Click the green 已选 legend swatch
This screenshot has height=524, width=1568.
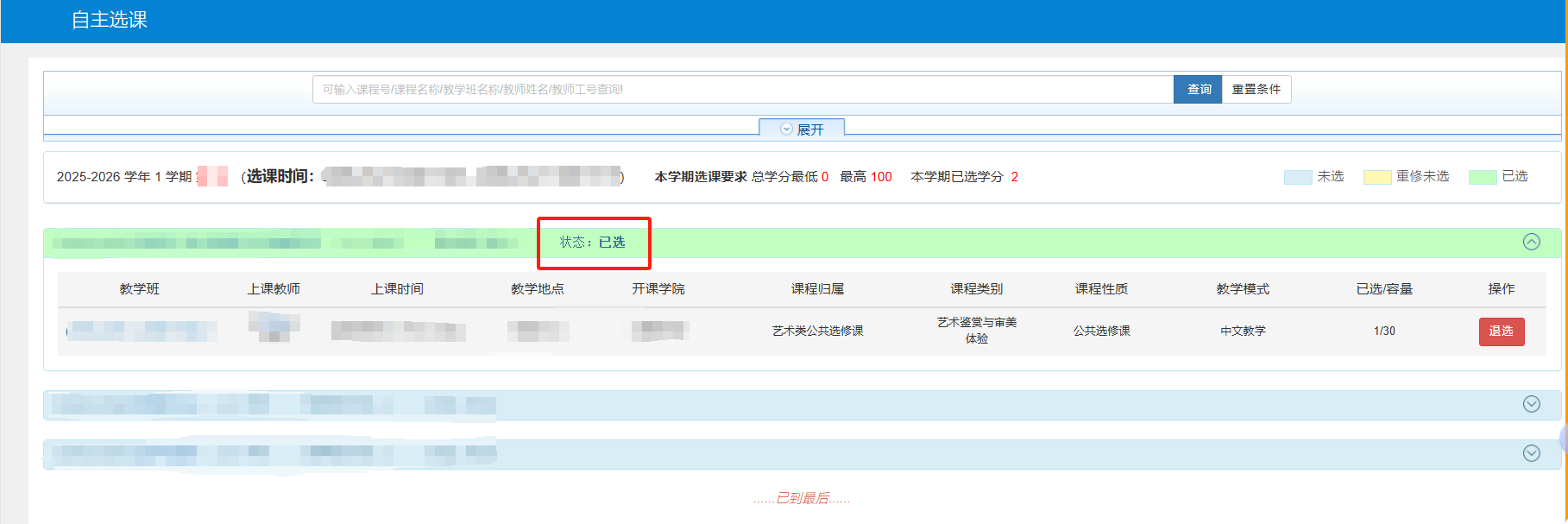1482,177
